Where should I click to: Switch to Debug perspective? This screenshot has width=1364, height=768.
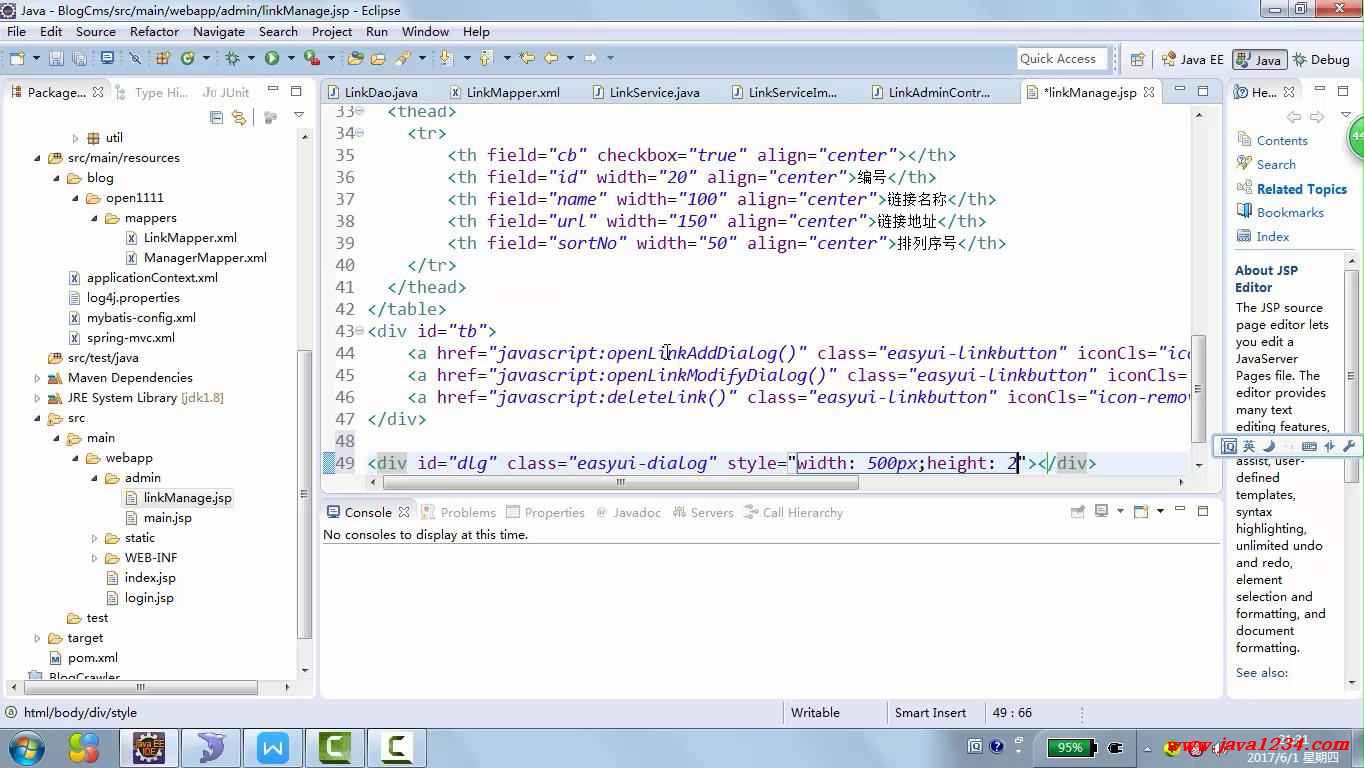[x=1321, y=59]
